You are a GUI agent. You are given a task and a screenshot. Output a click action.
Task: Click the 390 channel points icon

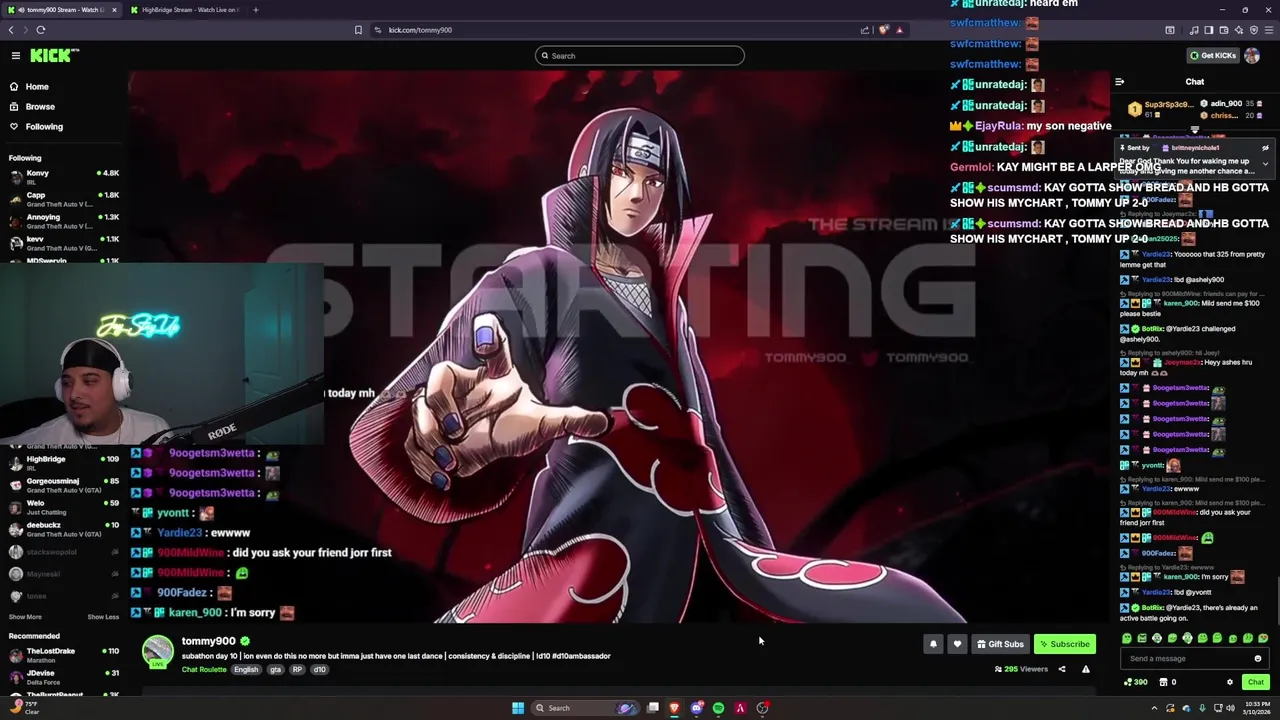coord(1135,682)
